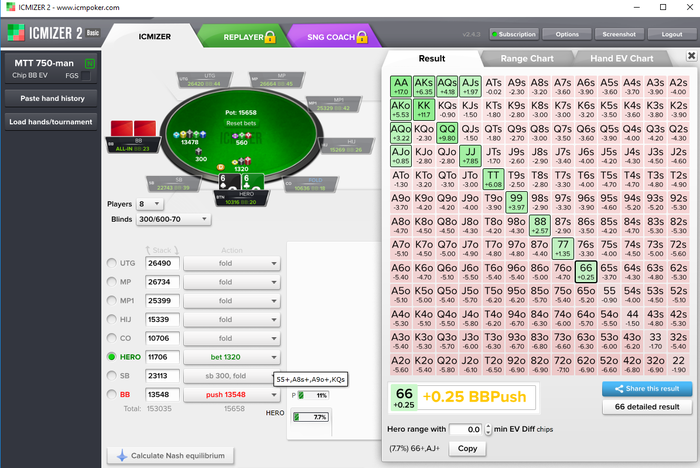This screenshot has height=468, width=700.
Task: Open MP action dropdown
Action: [x=232, y=282]
